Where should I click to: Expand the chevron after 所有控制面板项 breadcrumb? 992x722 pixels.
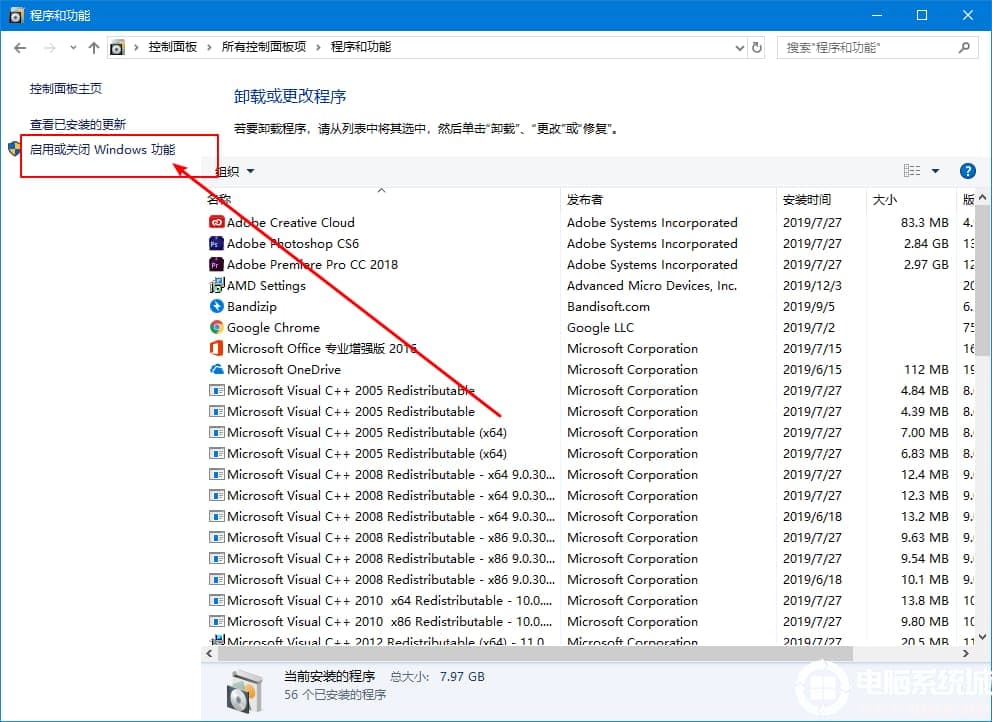pyautogui.click(x=318, y=47)
